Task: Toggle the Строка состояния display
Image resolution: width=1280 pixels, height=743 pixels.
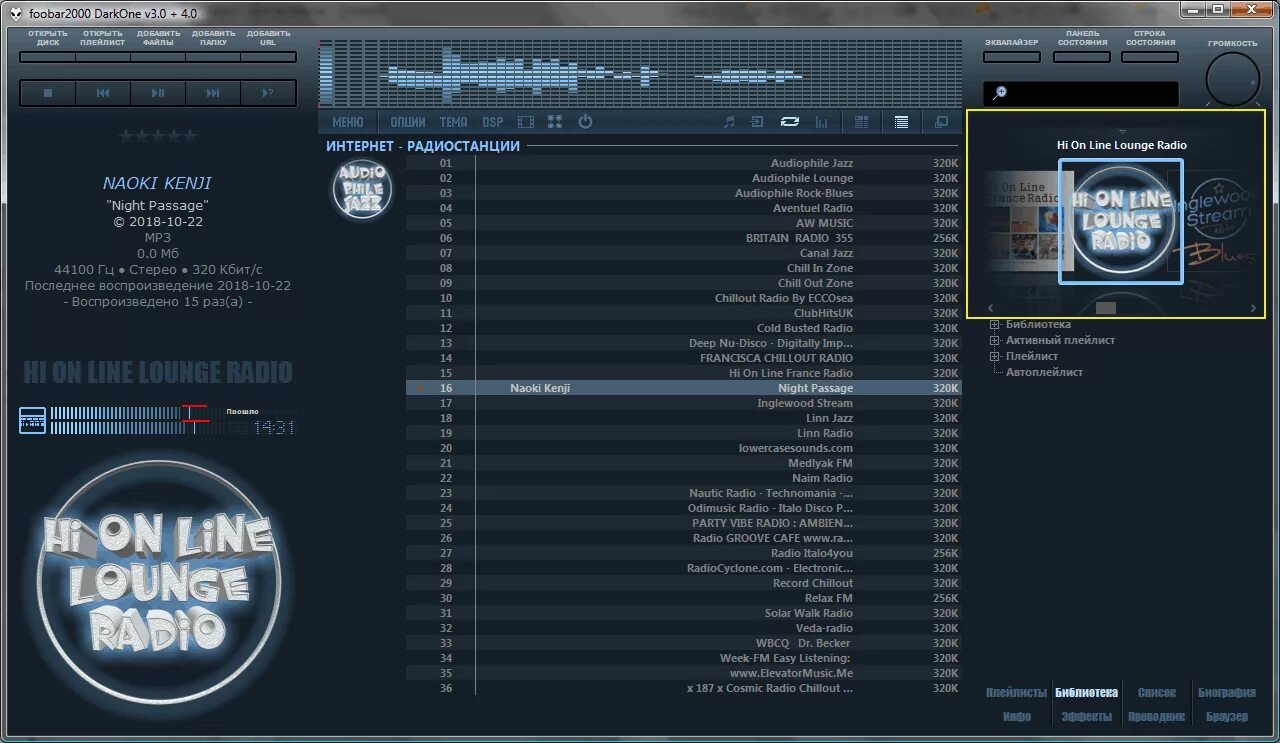Action: point(1149,57)
